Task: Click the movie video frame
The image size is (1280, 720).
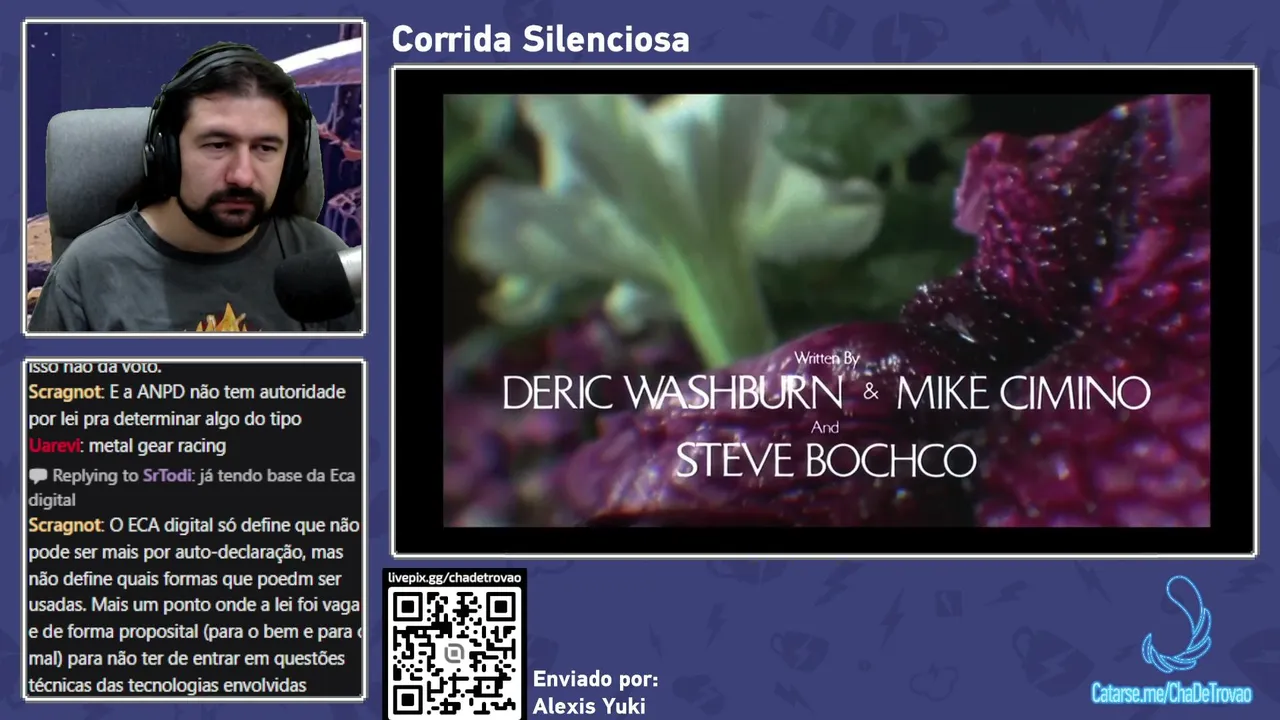Action: point(825,310)
